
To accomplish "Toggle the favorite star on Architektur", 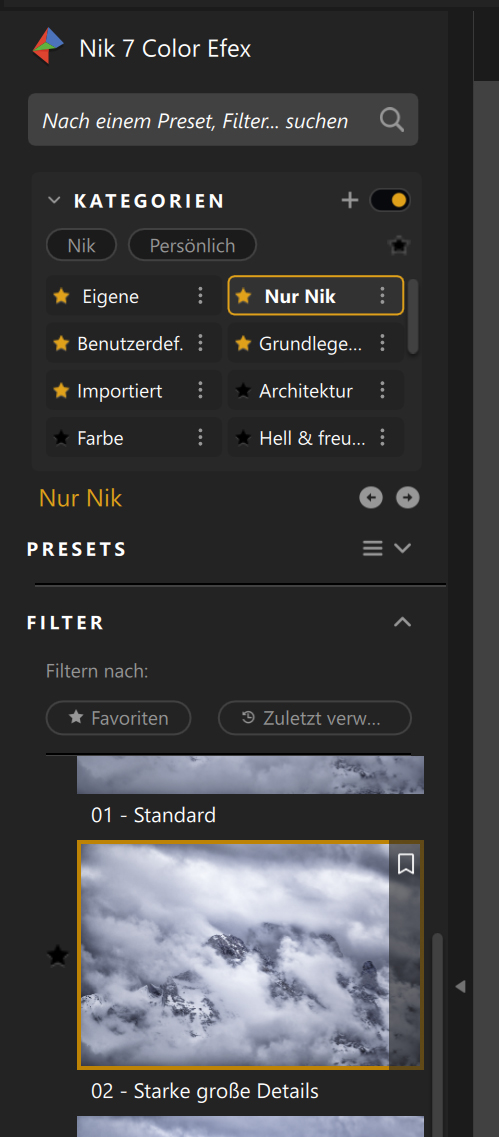I will (244, 392).
